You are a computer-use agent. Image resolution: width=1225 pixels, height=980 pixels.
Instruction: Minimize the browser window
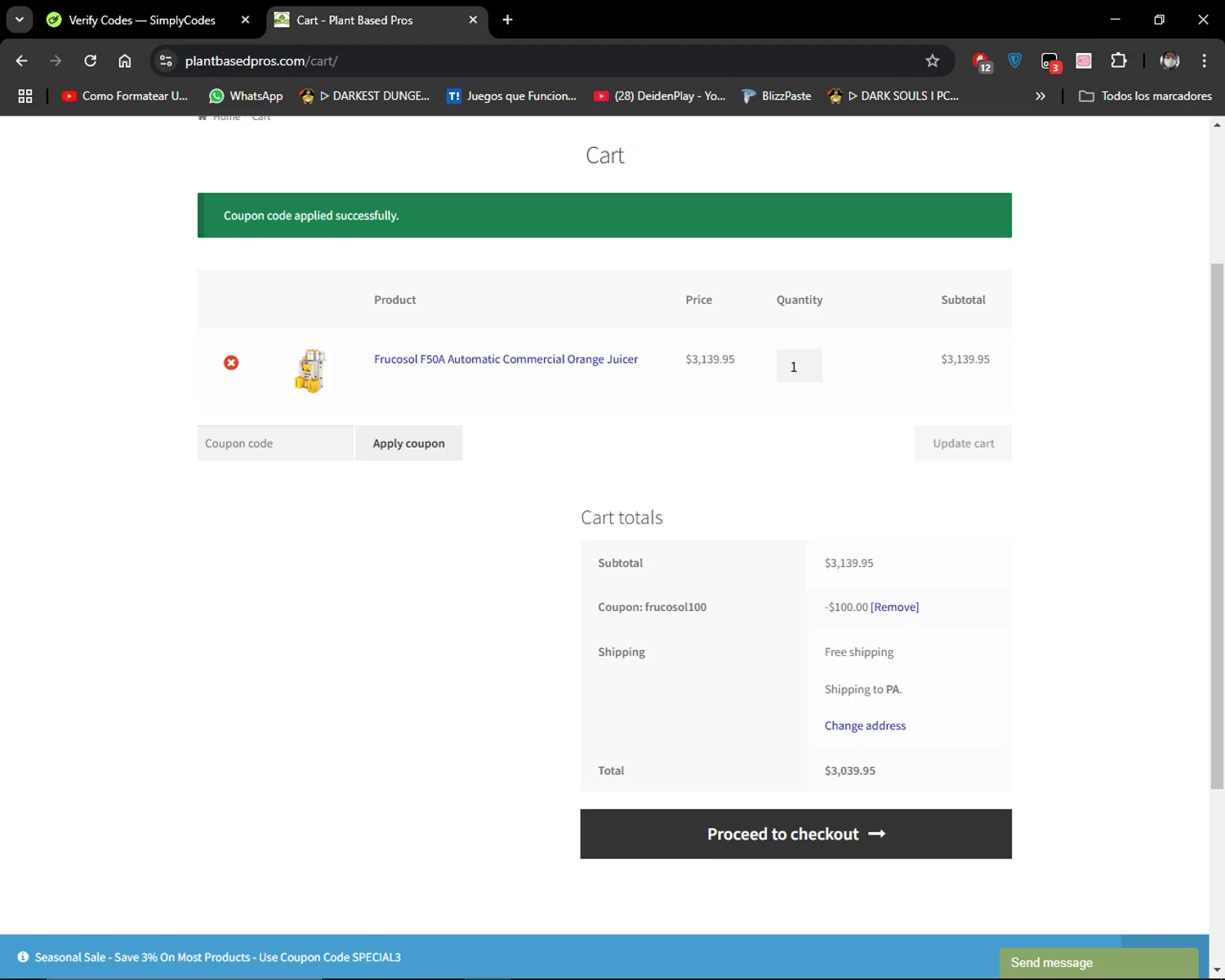coord(1116,20)
